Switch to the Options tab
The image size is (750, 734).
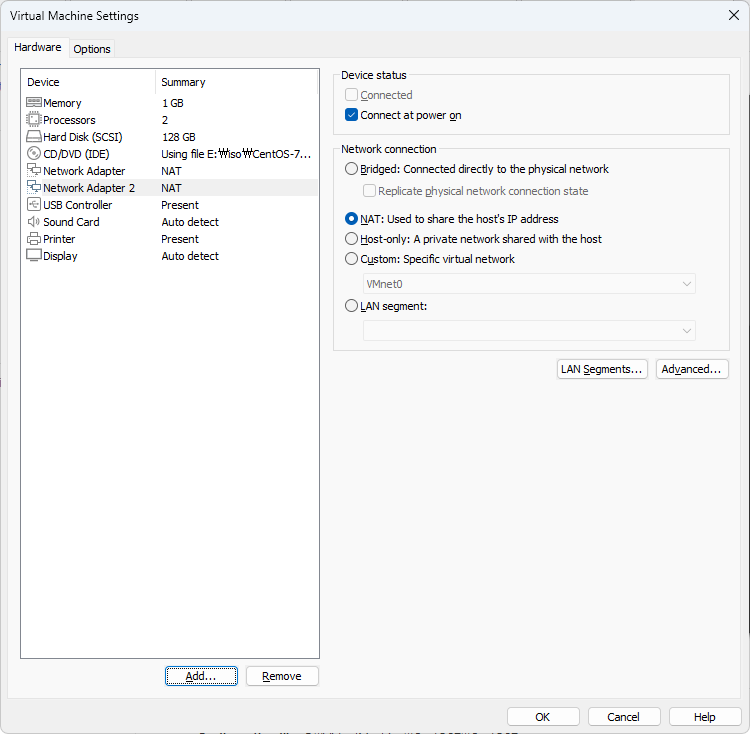pyautogui.click(x=92, y=49)
